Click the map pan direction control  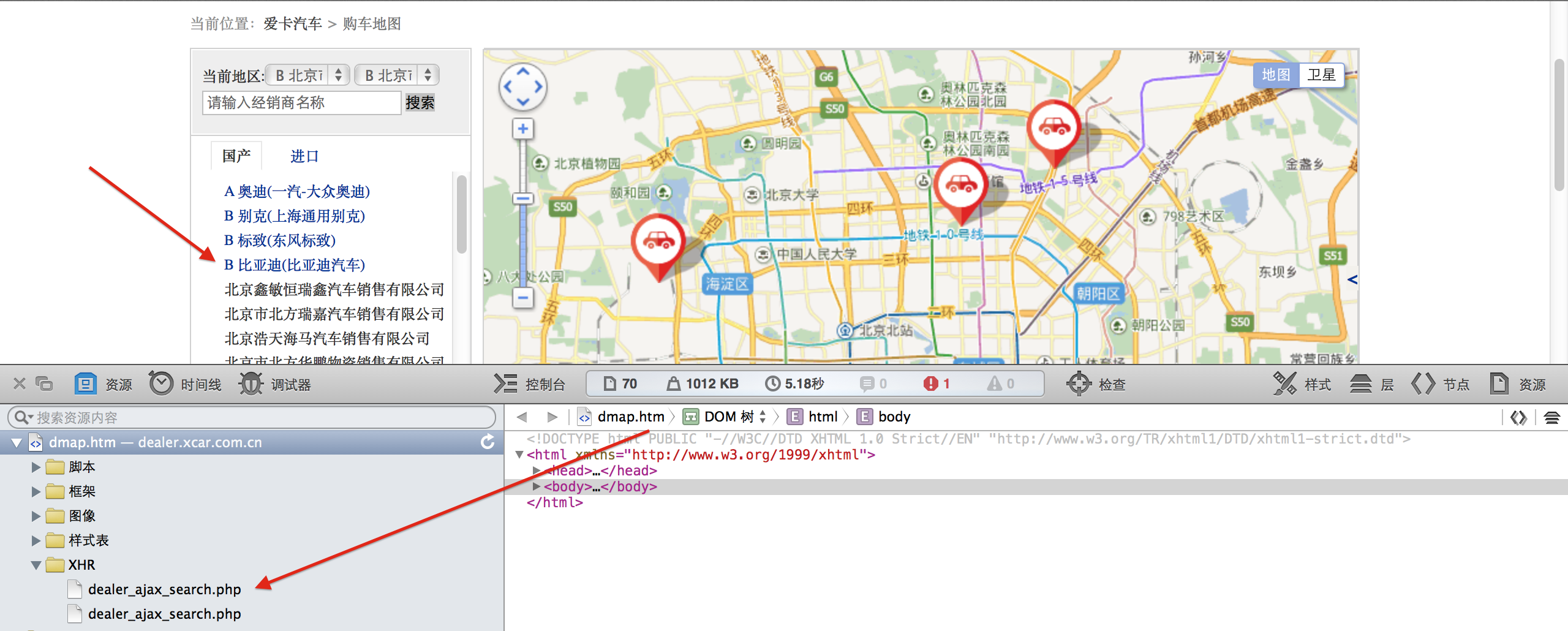(x=523, y=87)
